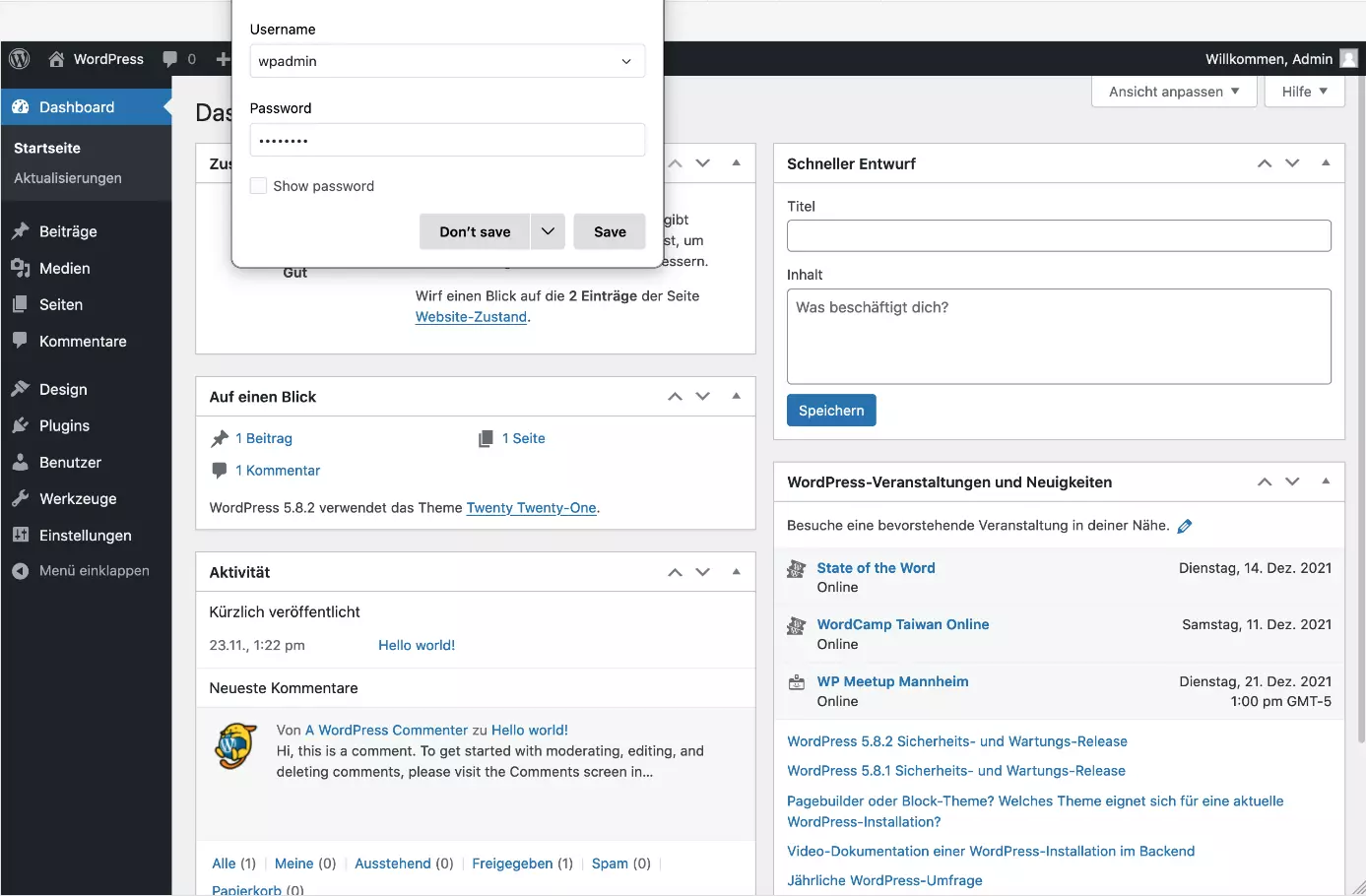Open the Admin avatar in top bar
This screenshot has height=896, width=1366.
click(1349, 59)
